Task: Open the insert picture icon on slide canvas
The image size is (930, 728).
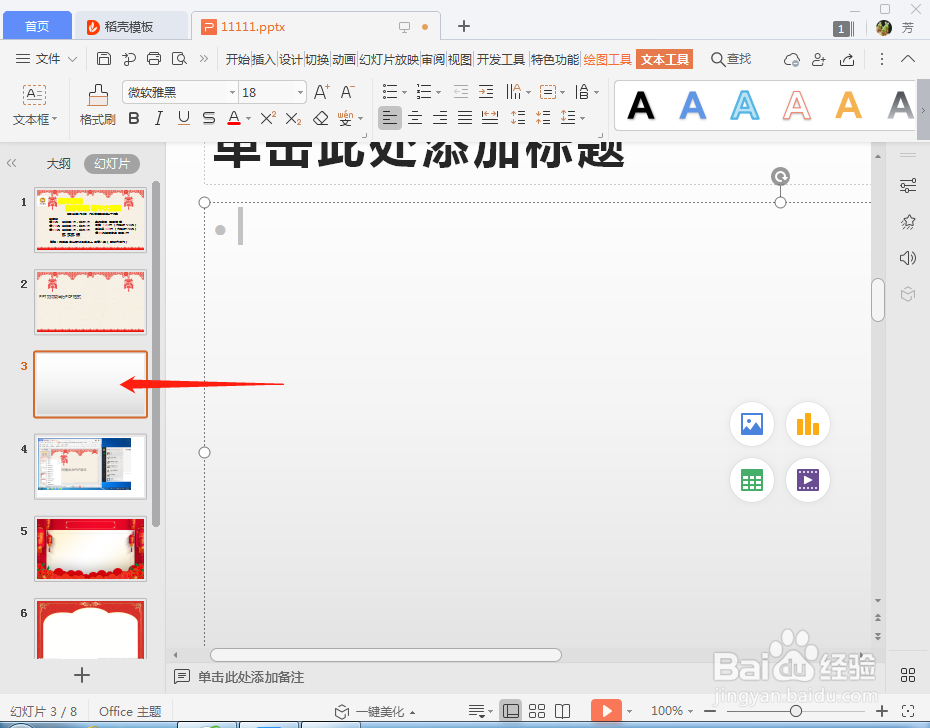Action: coord(751,424)
